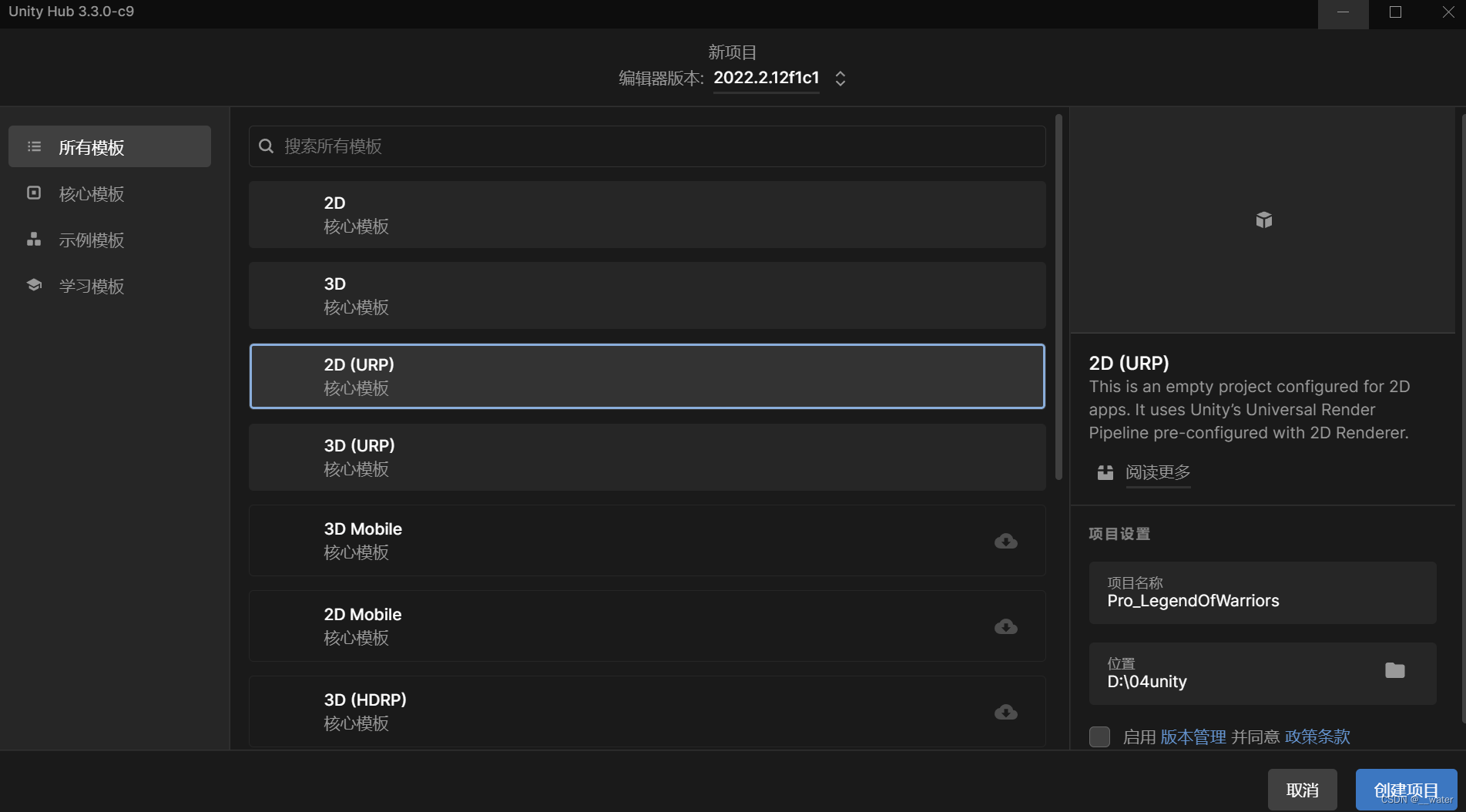Viewport: 1466px width, 812px height.
Task: Select the 3D (URP) template
Action: tap(647, 457)
